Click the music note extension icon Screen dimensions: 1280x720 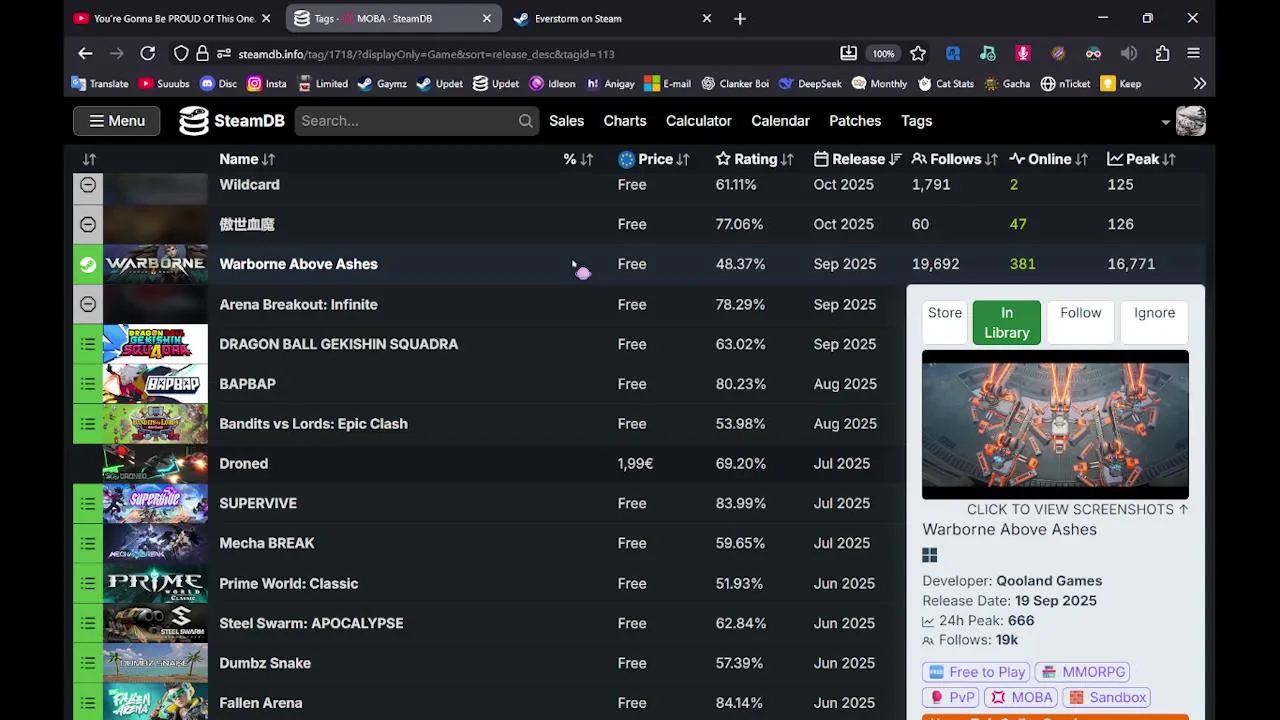click(988, 54)
